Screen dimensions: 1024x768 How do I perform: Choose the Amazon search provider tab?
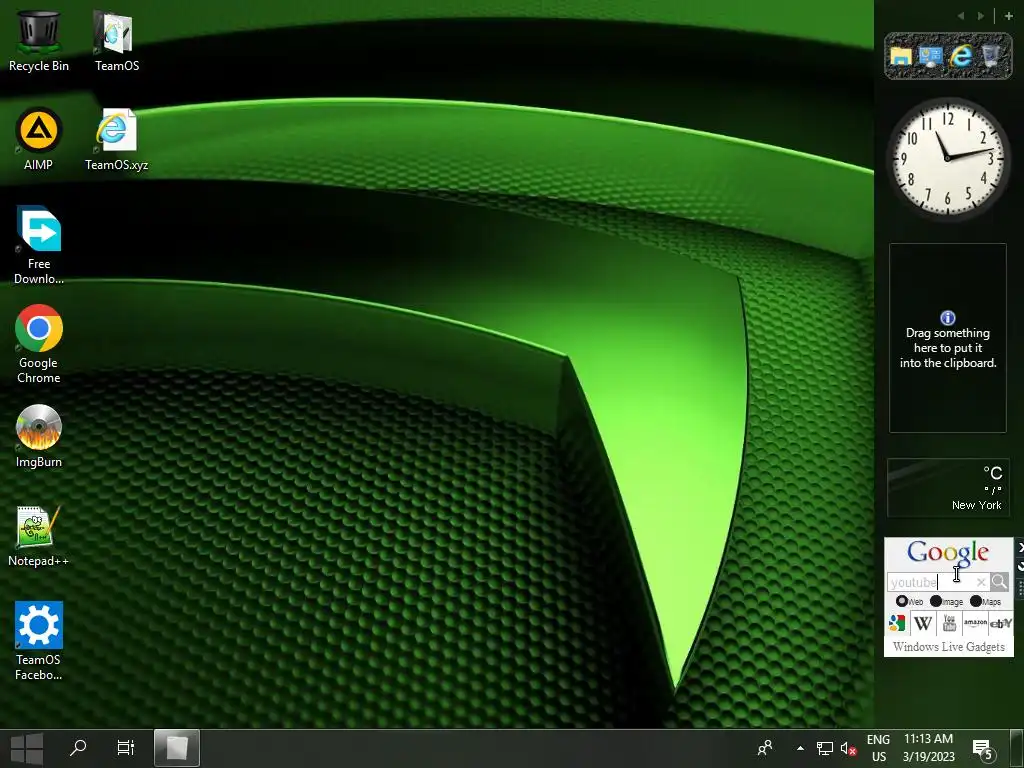[x=975, y=623]
